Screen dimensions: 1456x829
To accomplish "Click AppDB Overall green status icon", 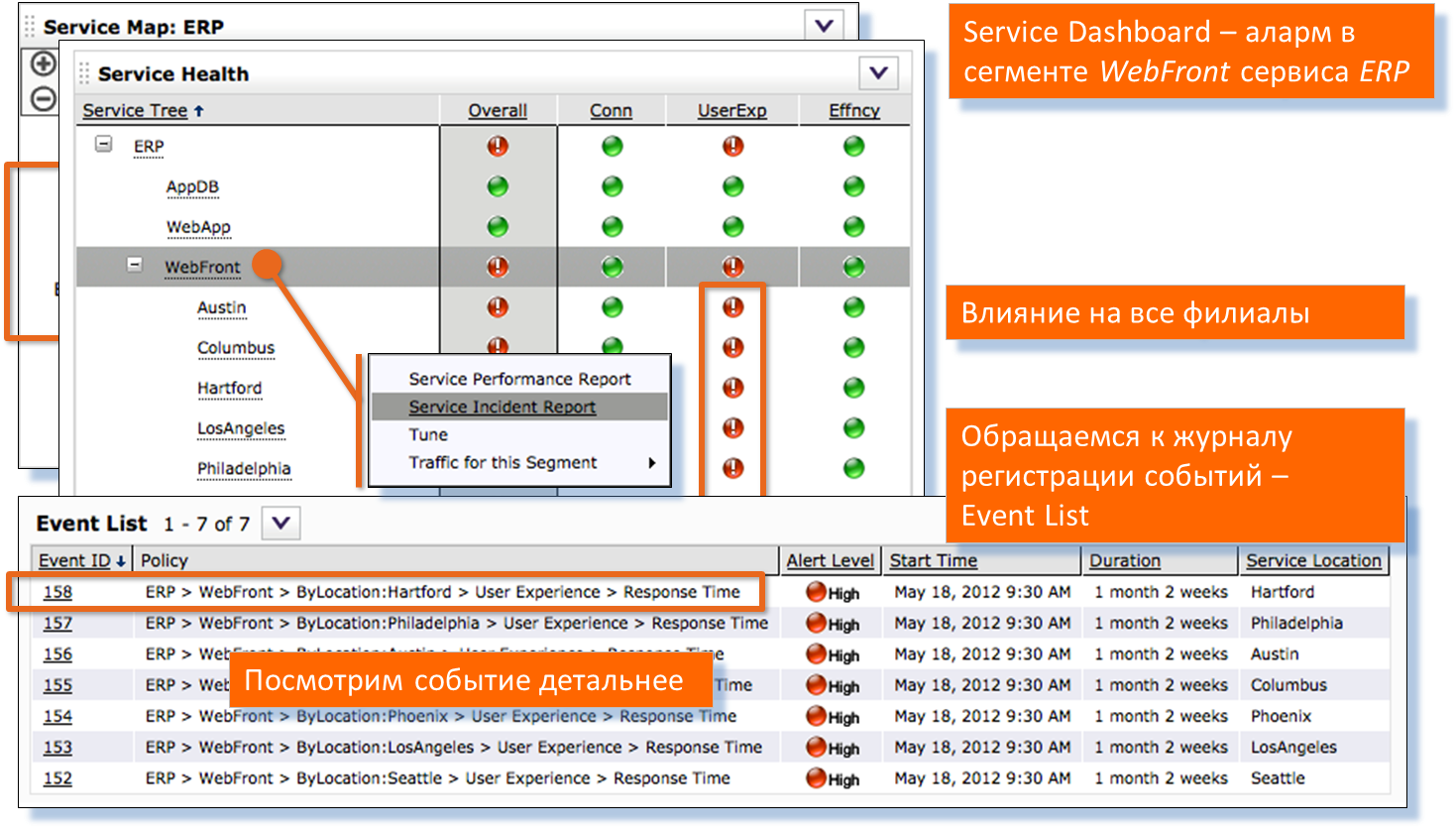I will coord(498,186).
